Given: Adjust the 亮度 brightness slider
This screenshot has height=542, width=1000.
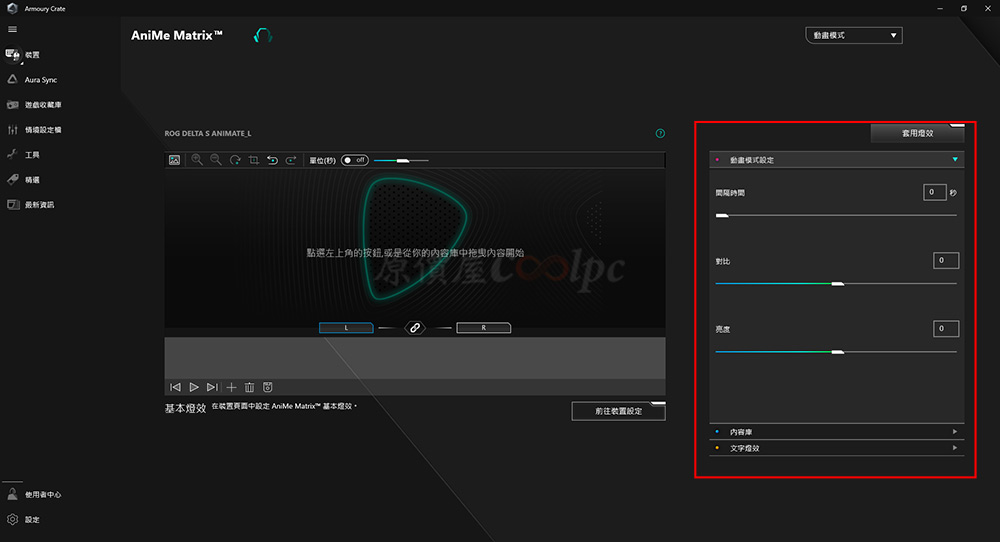Looking at the screenshot, I should tap(836, 352).
